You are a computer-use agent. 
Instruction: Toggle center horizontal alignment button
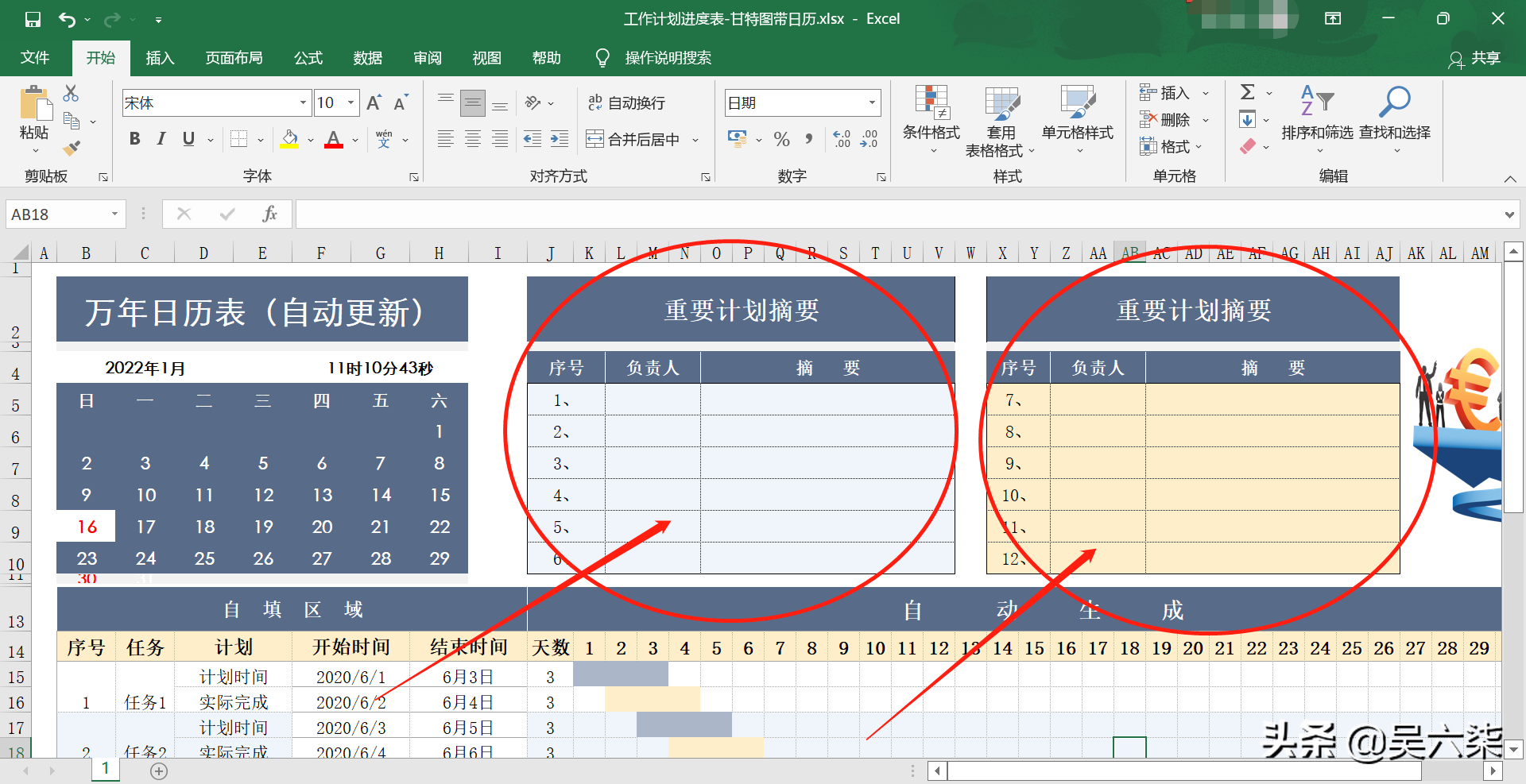coord(473,140)
